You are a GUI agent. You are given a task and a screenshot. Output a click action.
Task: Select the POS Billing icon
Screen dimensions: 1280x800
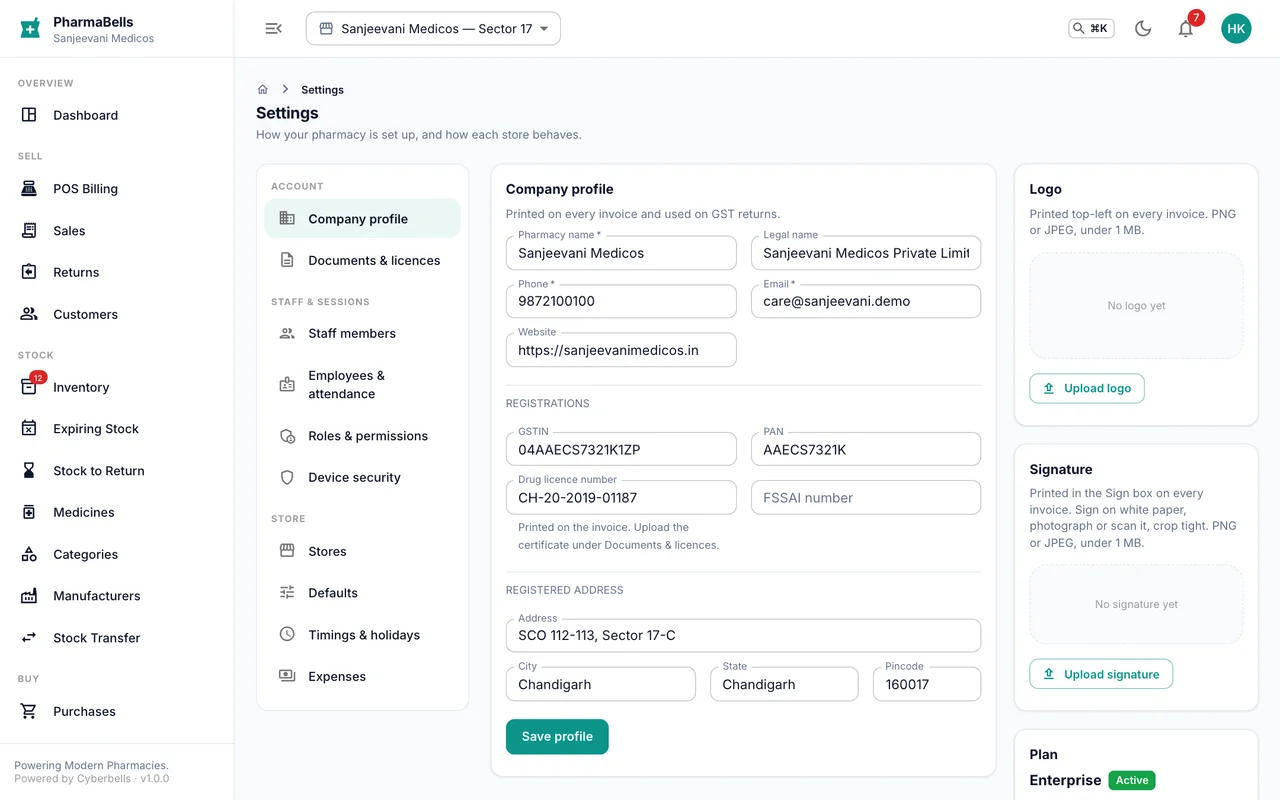tap(29, 188)
